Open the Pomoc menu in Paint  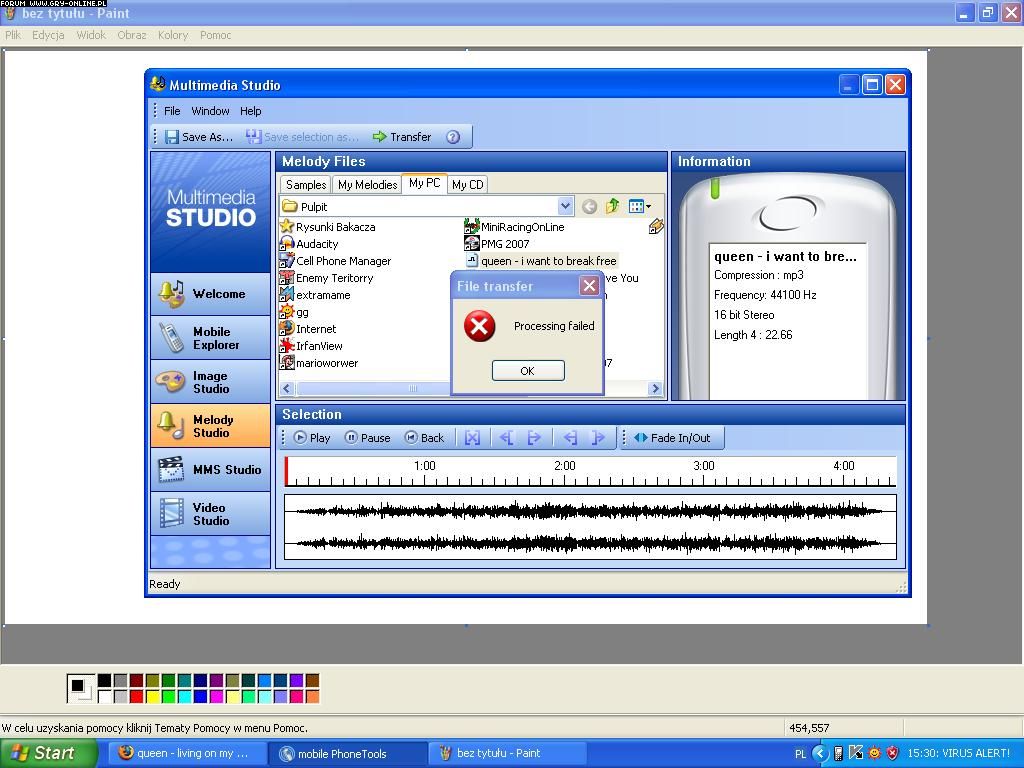click(216, 35)
